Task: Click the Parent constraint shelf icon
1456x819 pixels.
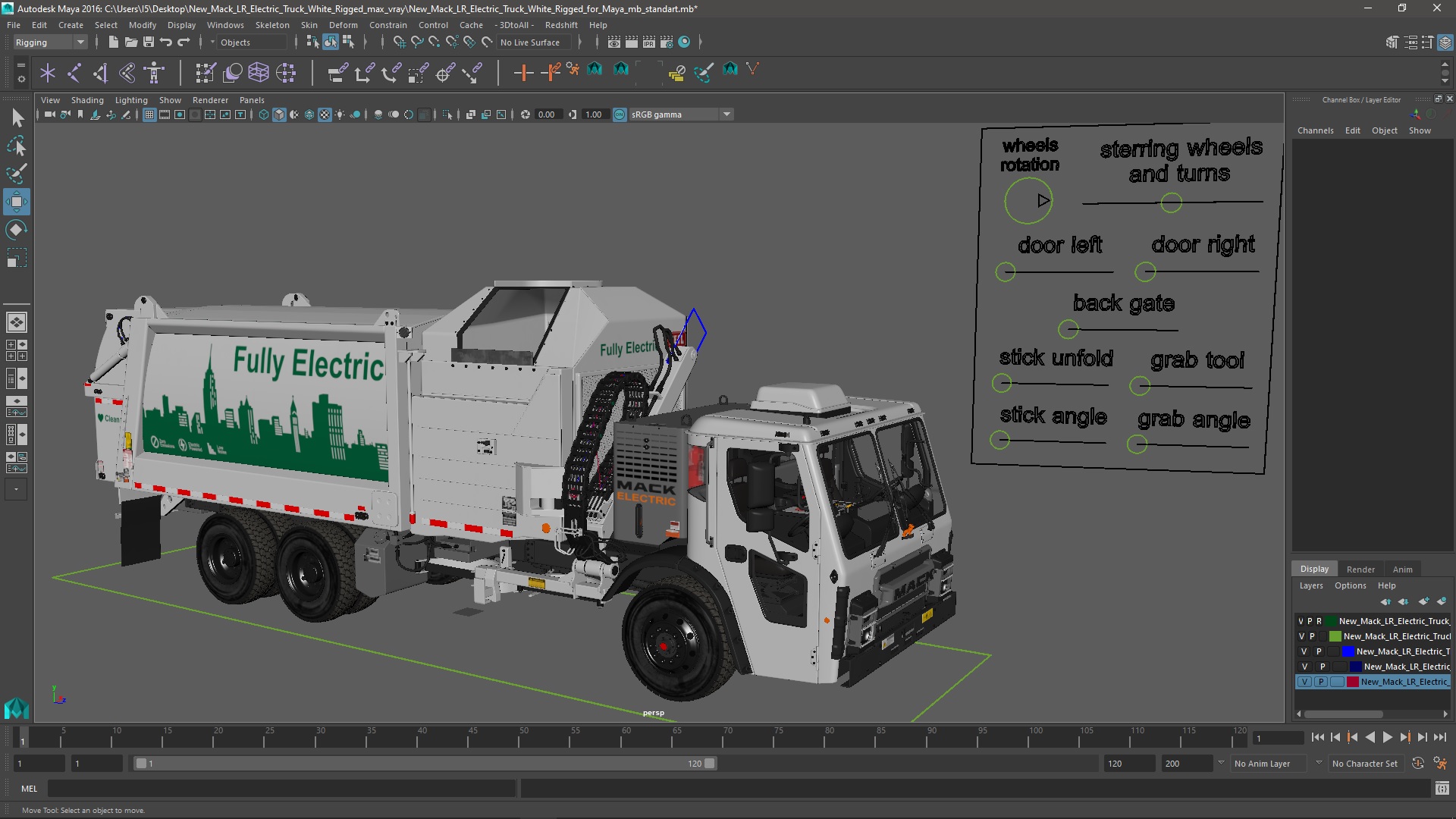Action: (337, 73)
